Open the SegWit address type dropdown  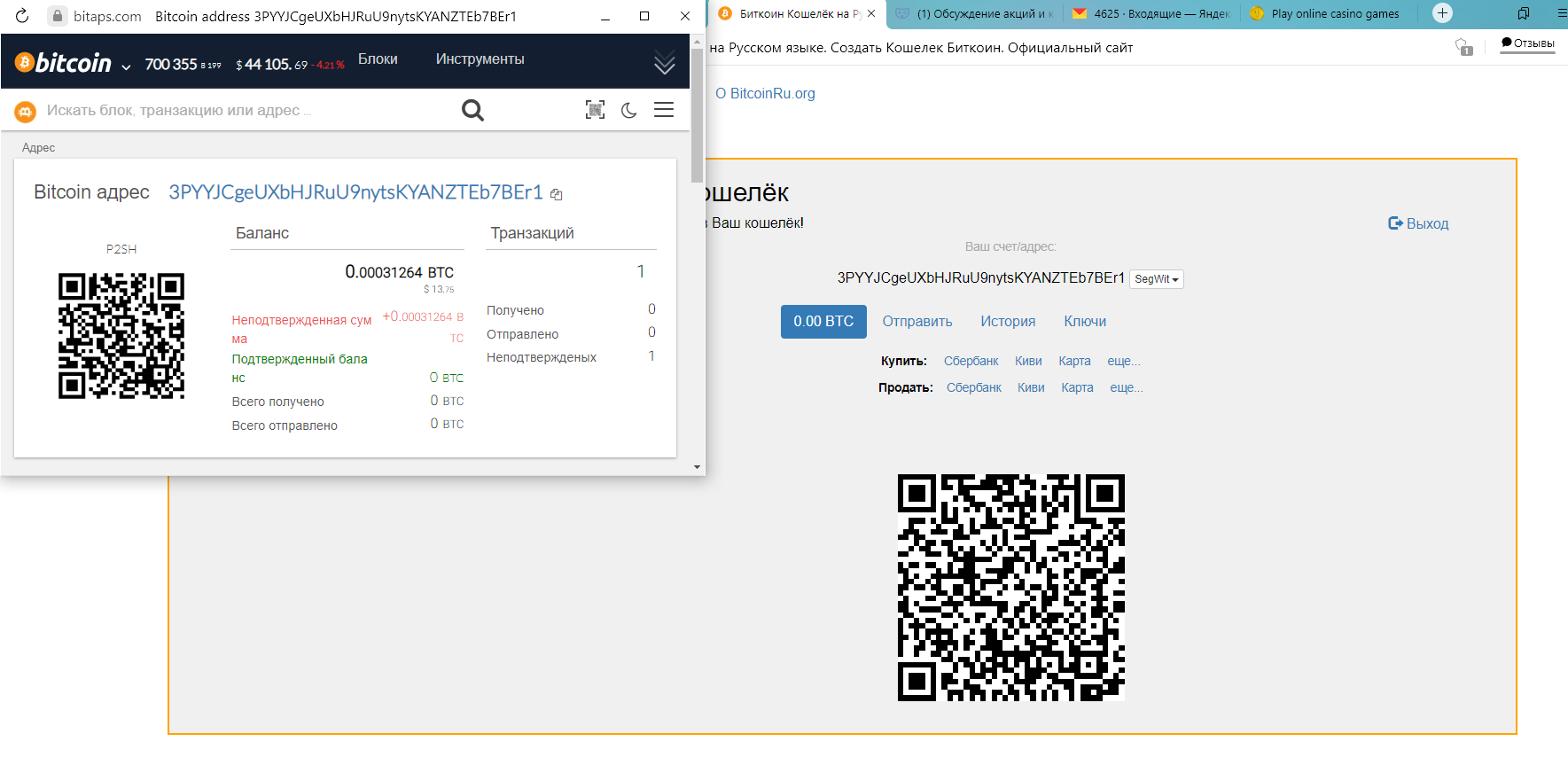[x=1157, y=279]
